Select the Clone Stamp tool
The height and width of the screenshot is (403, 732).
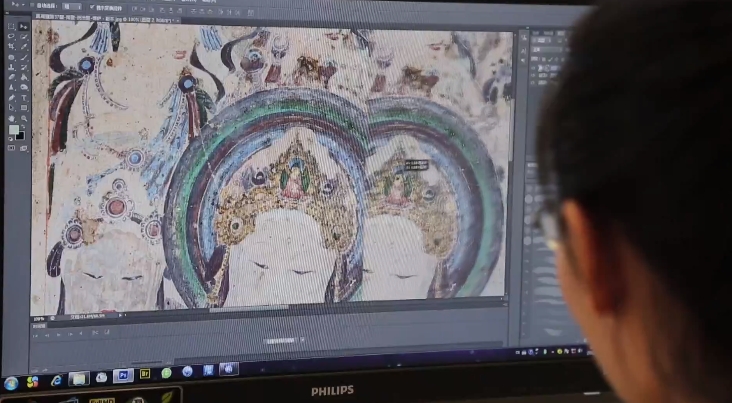point(11,67)
